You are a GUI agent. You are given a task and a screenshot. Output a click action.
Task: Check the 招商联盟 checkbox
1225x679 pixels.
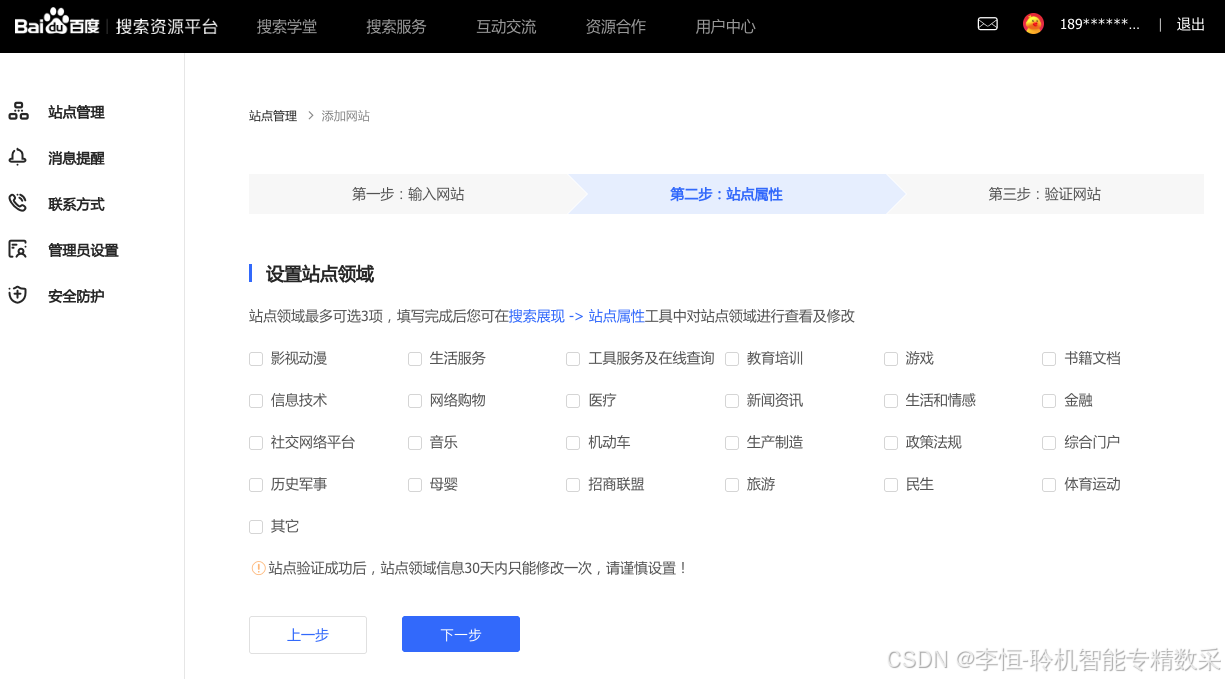tap(573, 485)
